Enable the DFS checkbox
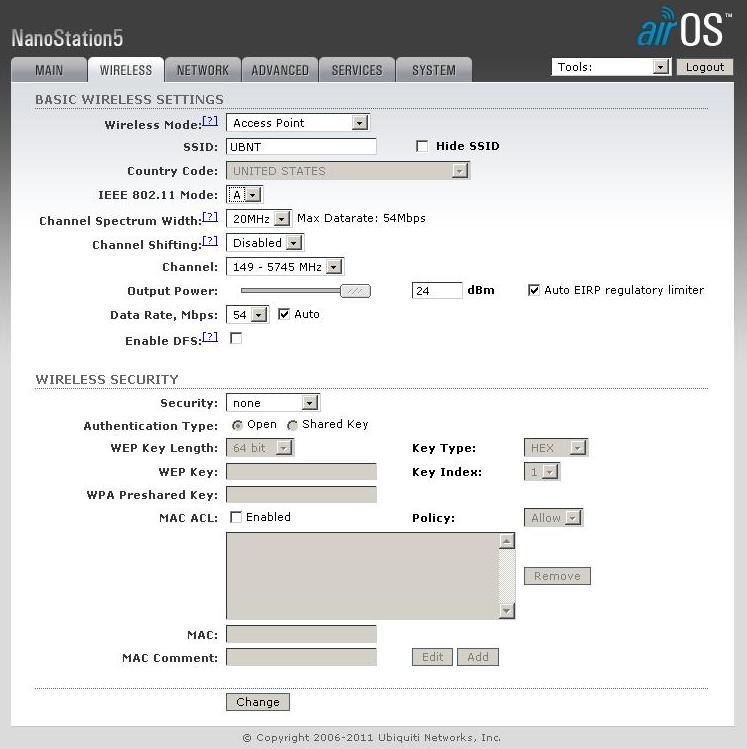747x749 pixels. coord(236,338)
